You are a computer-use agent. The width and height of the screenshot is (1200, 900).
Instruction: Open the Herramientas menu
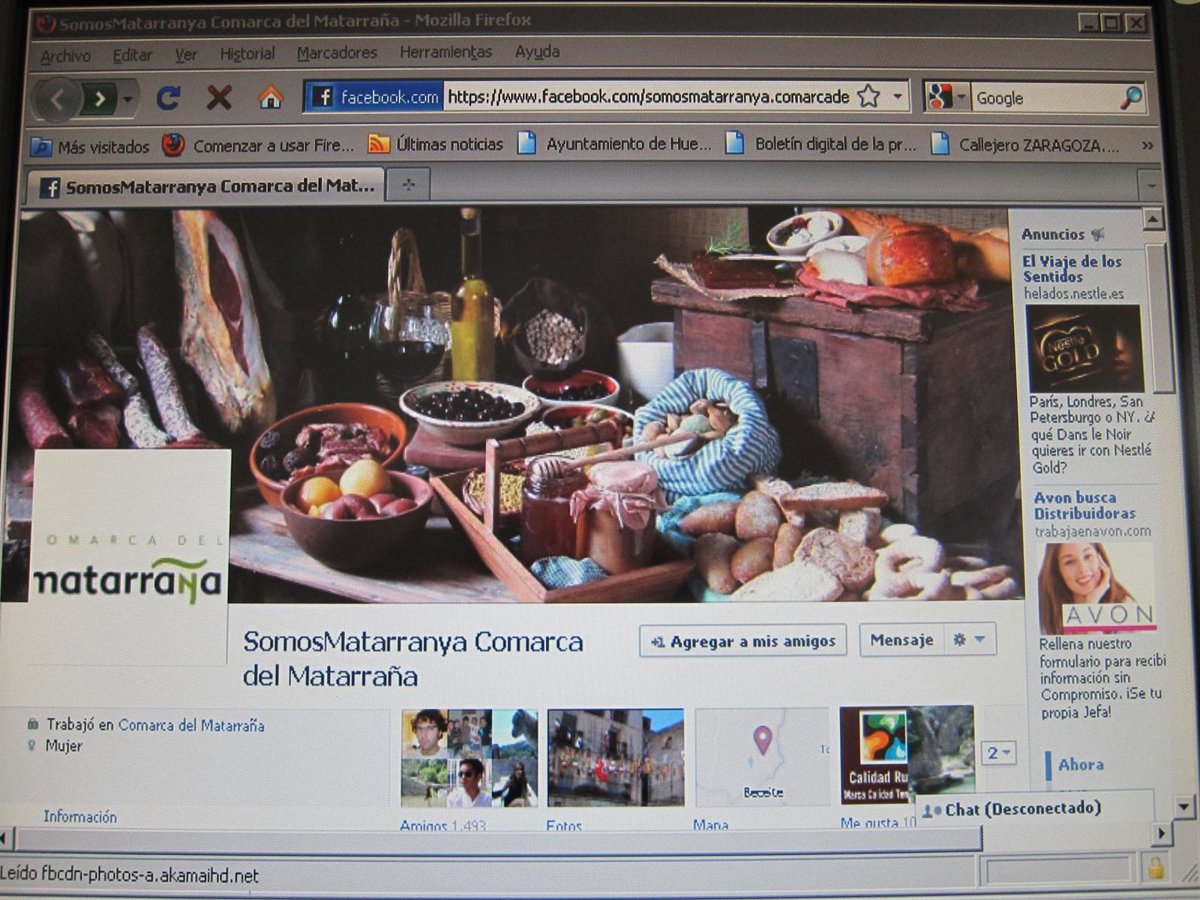tap(446, 52)
